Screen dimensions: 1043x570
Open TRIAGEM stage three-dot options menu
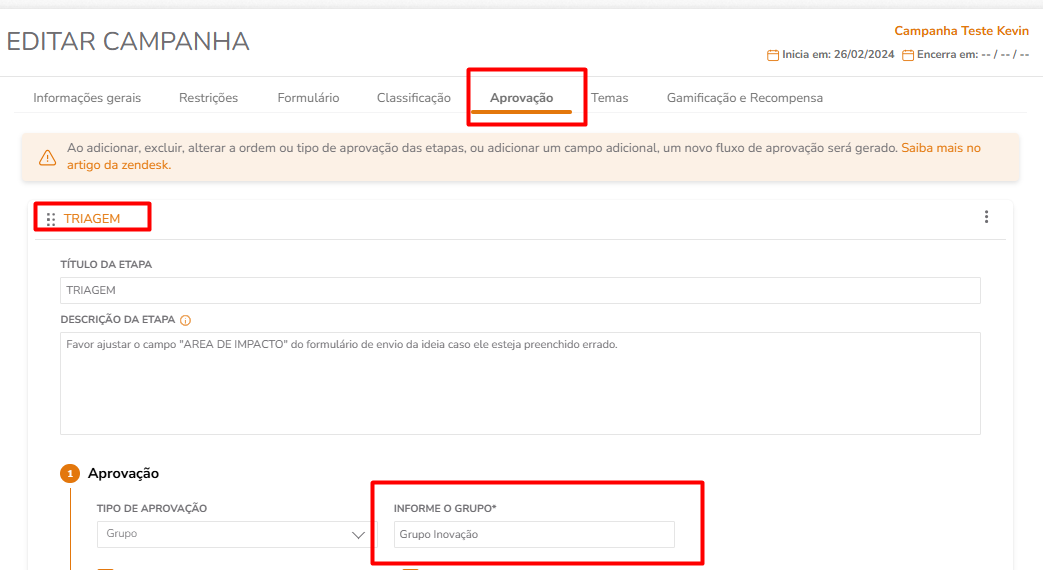coord(986,217)
